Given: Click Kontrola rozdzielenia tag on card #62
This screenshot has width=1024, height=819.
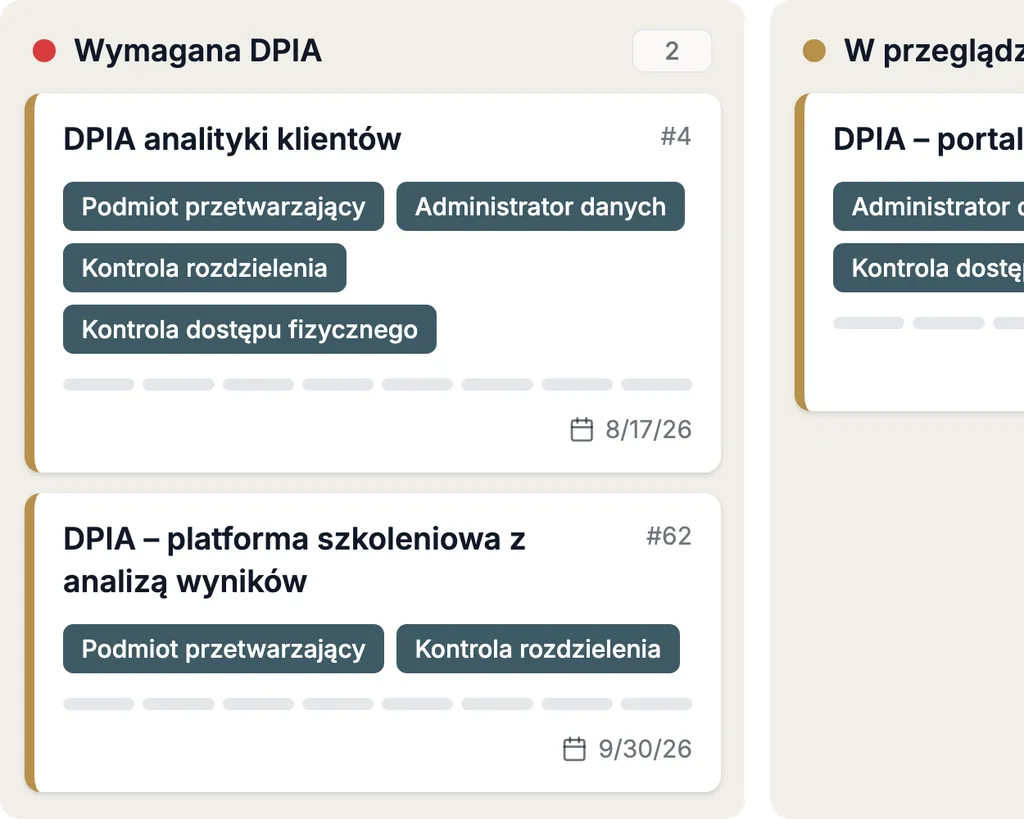Looking at the screenshot, I should pyautogui.click(x=537, y=649).
